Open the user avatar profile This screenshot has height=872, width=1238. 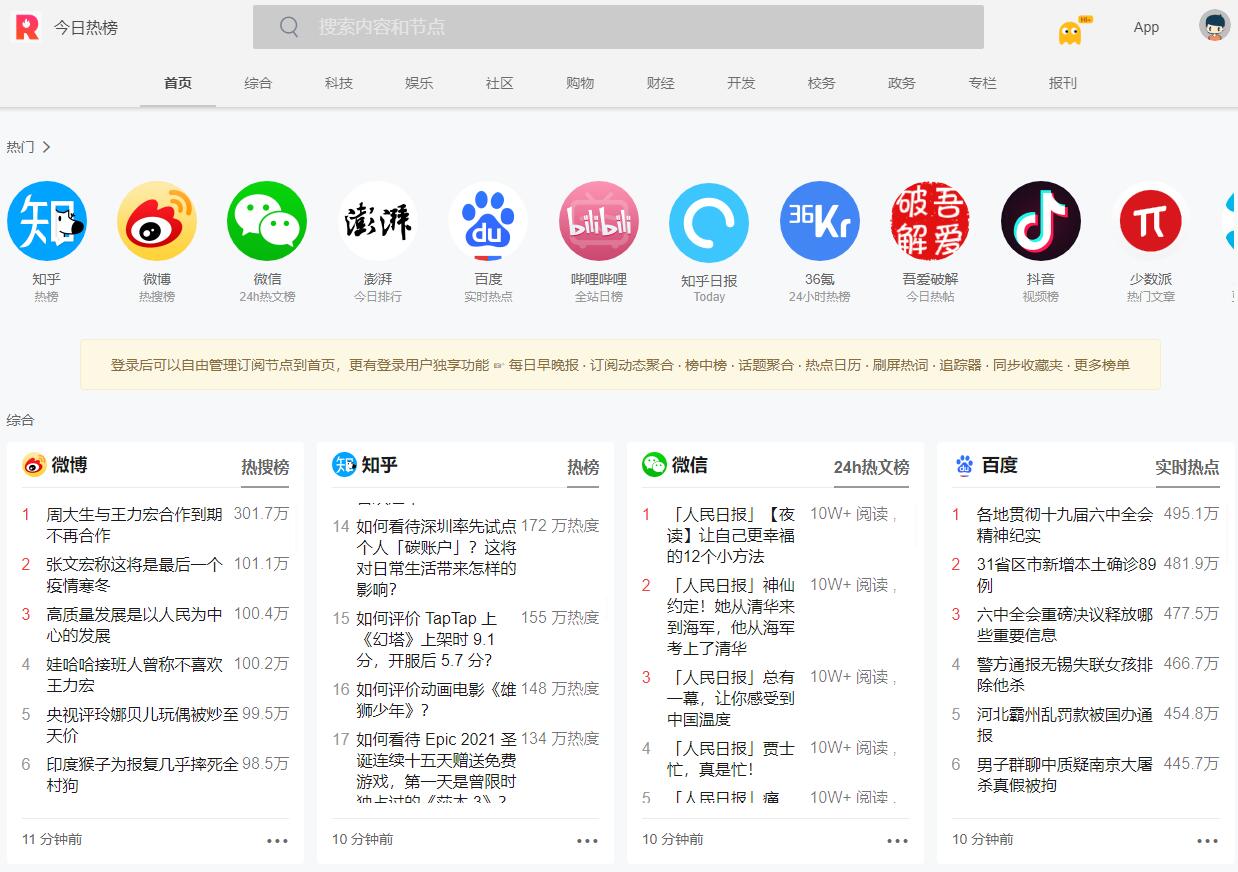coord(1214,26)
